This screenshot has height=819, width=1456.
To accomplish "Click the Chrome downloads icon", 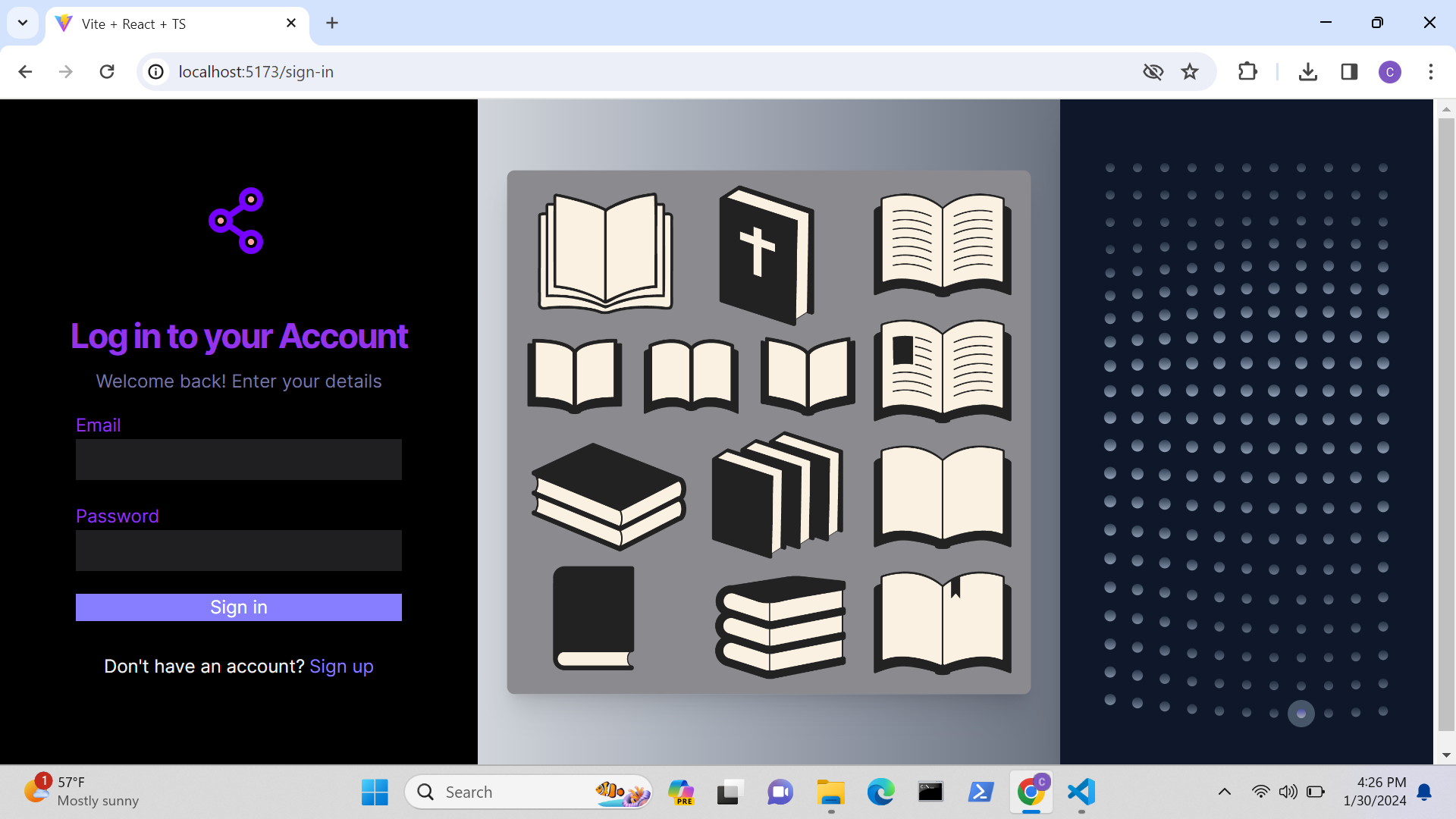I will 1308,72.
